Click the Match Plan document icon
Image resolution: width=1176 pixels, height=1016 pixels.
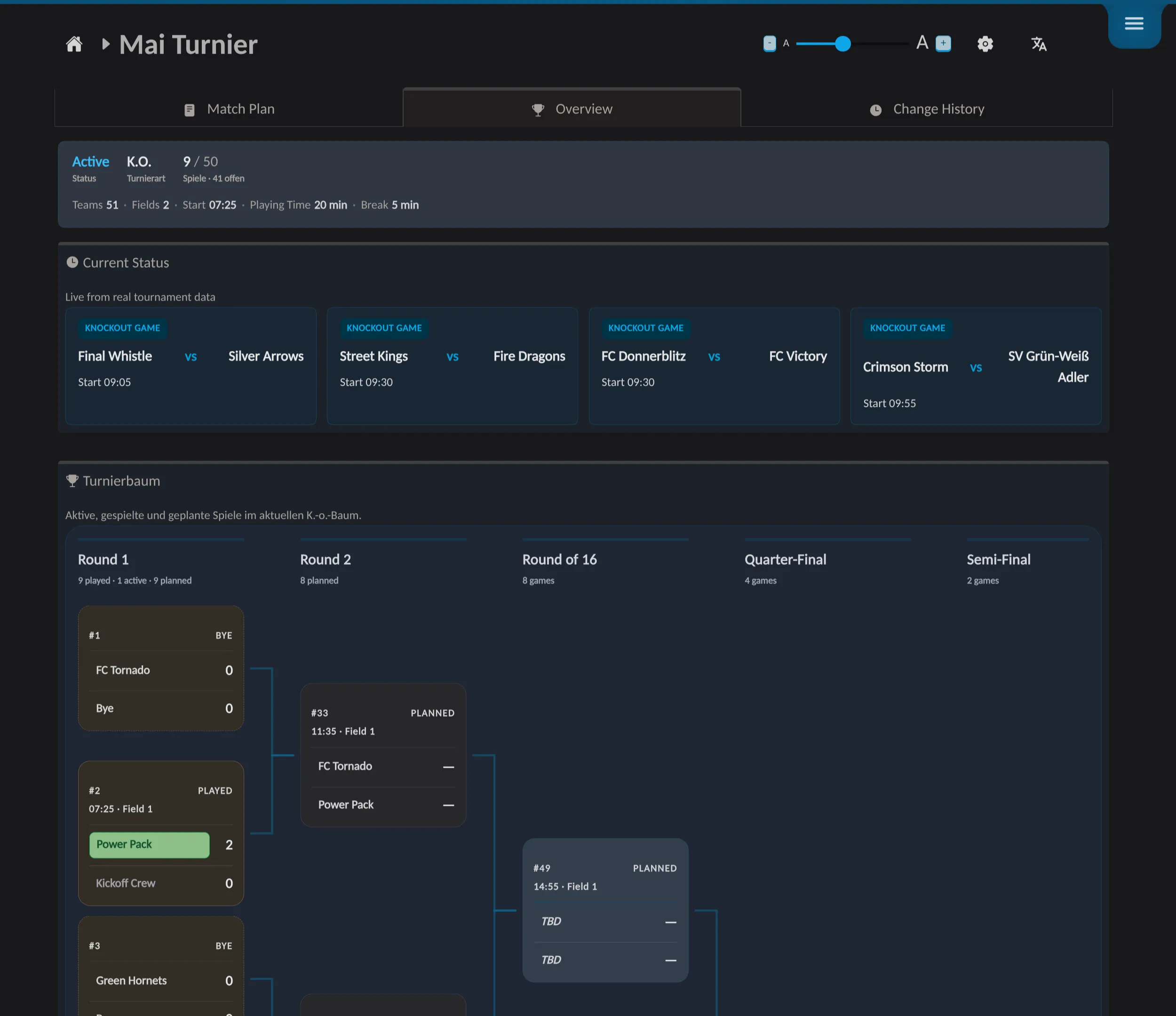[190, 110]
